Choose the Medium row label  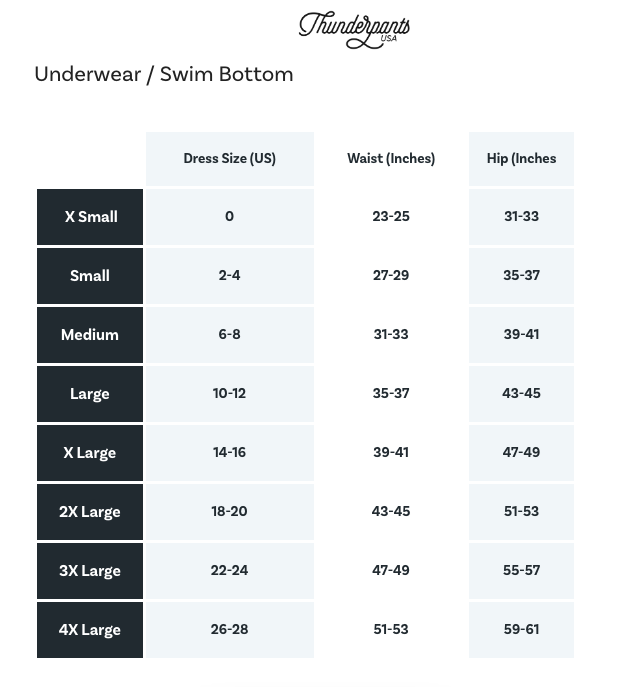[90, 335]
